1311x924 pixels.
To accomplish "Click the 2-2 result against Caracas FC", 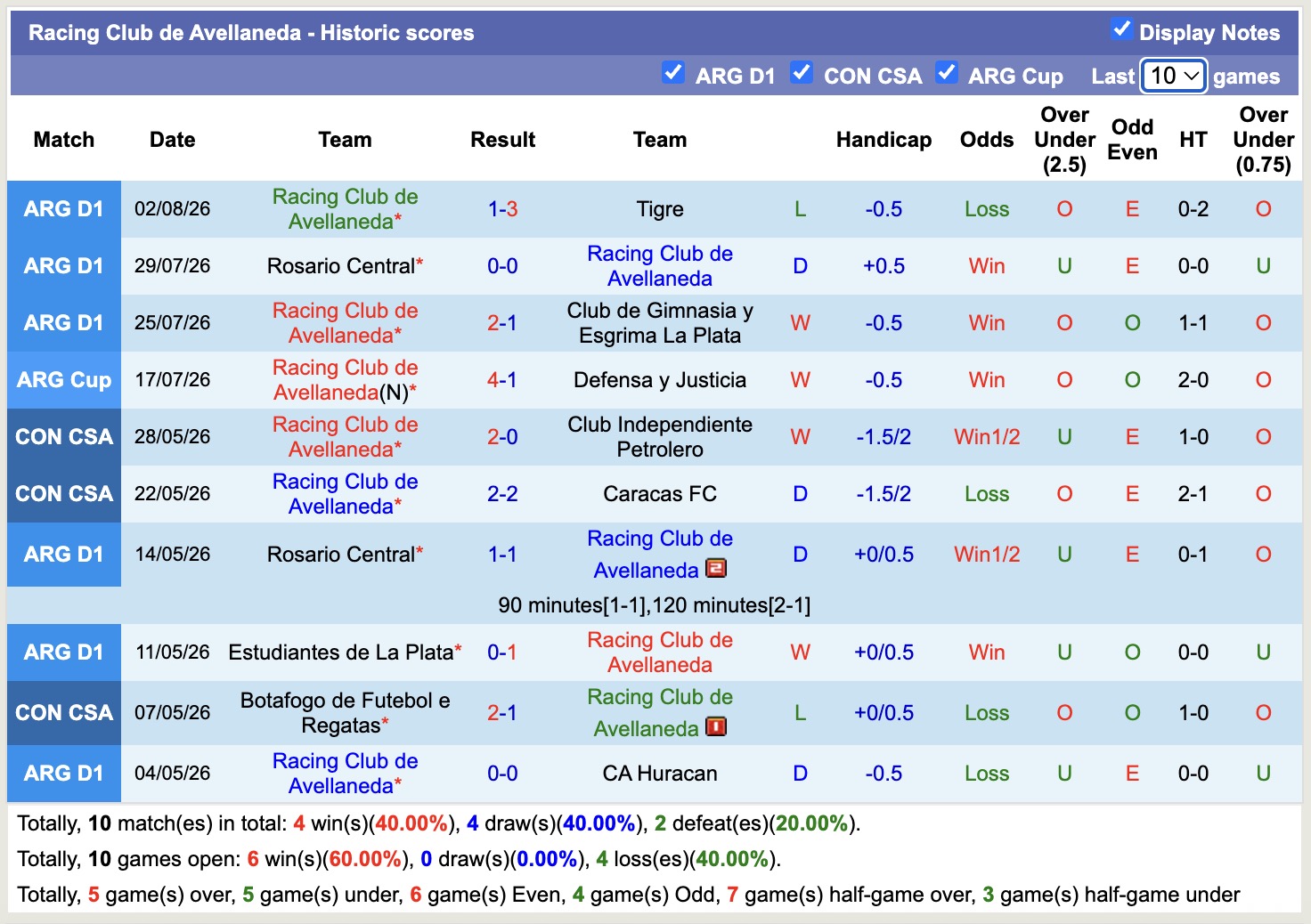I will pos(502,494).
